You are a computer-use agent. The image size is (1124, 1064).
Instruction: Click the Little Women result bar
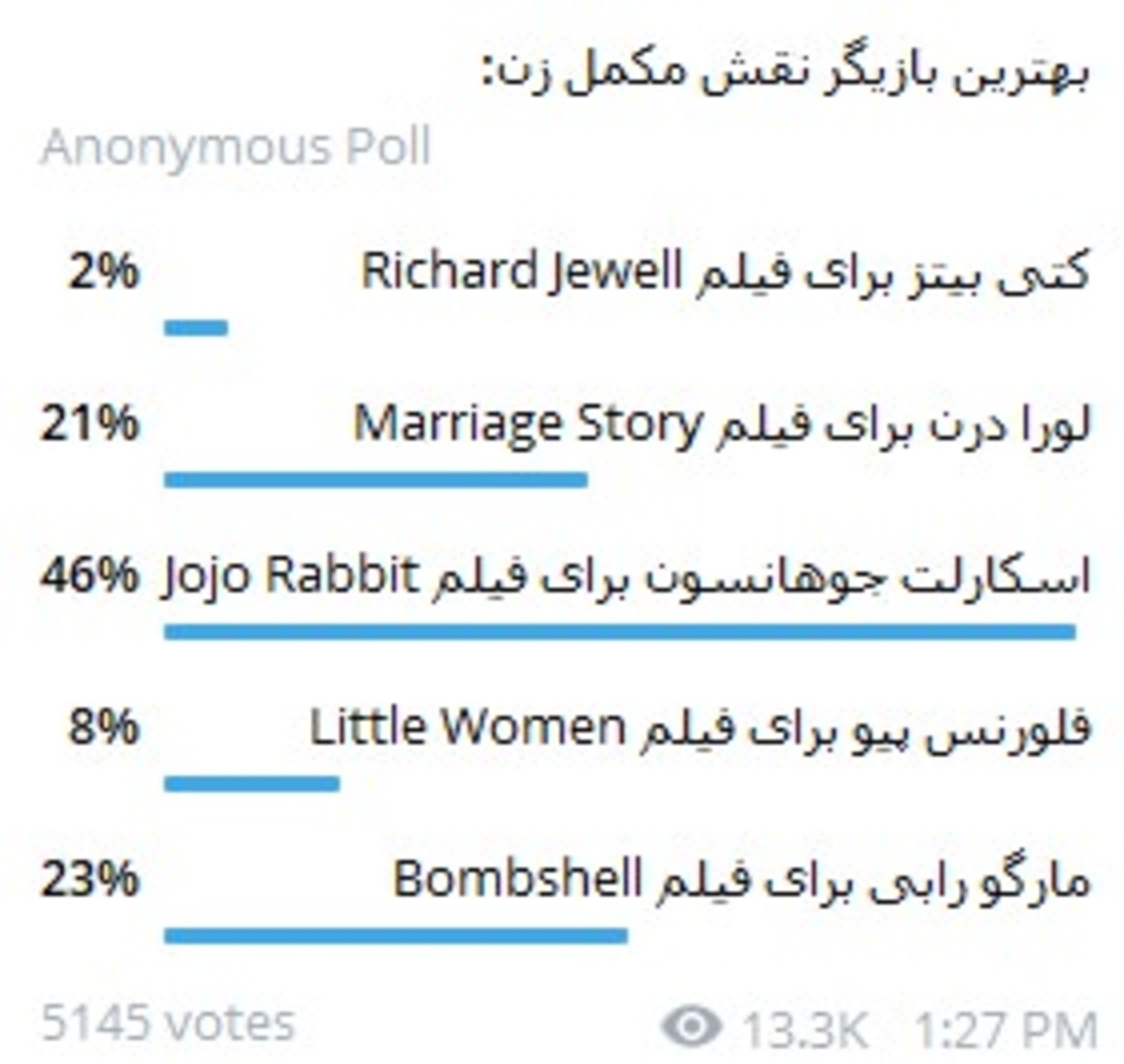(x=252, y=784)
